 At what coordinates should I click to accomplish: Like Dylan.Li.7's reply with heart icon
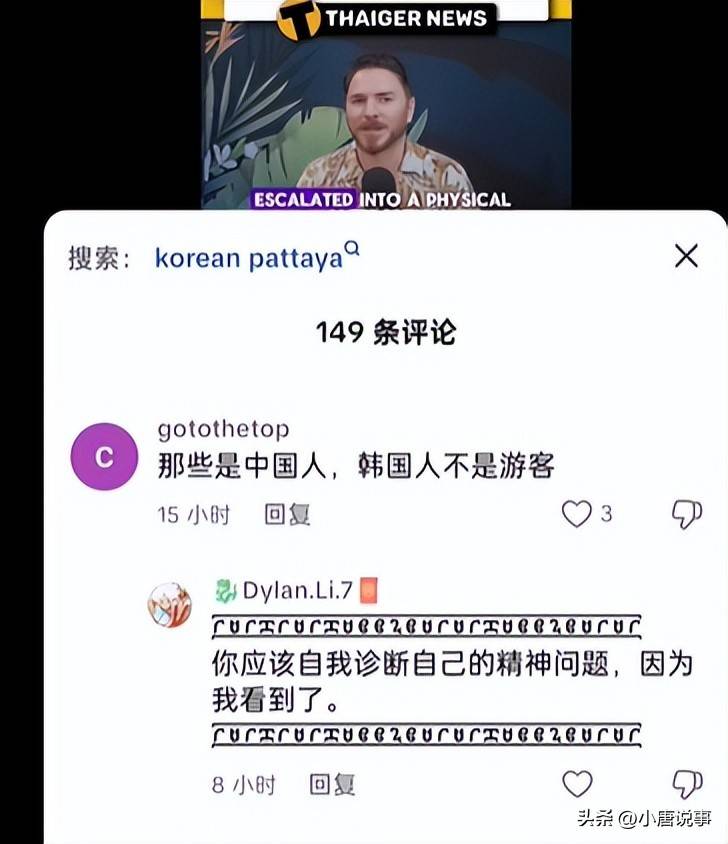[x=577, y=784]
